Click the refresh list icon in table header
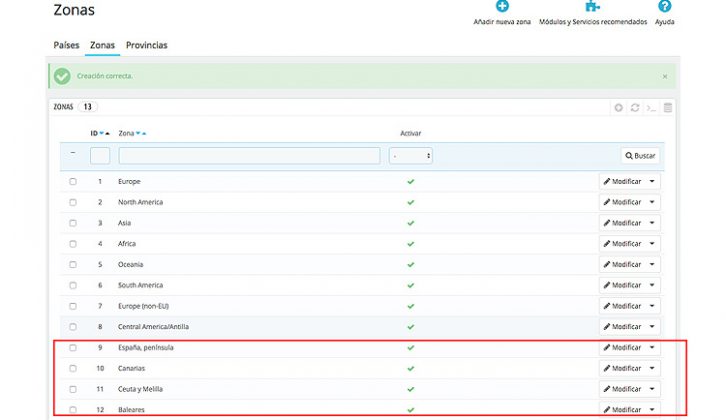 [635, 107]
